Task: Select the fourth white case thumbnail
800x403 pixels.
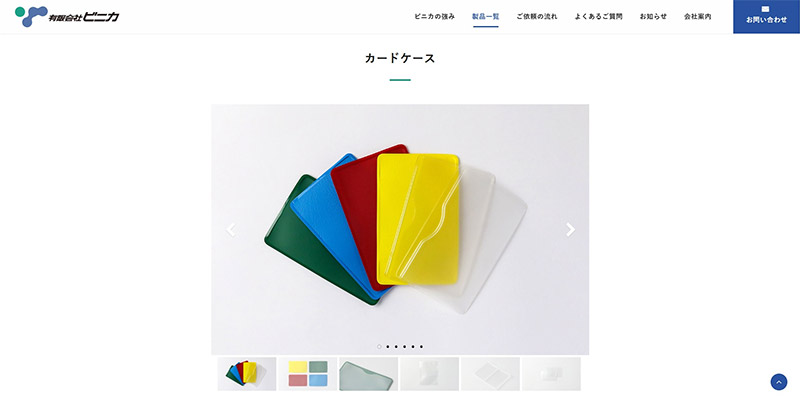Action: click(430, 374)
